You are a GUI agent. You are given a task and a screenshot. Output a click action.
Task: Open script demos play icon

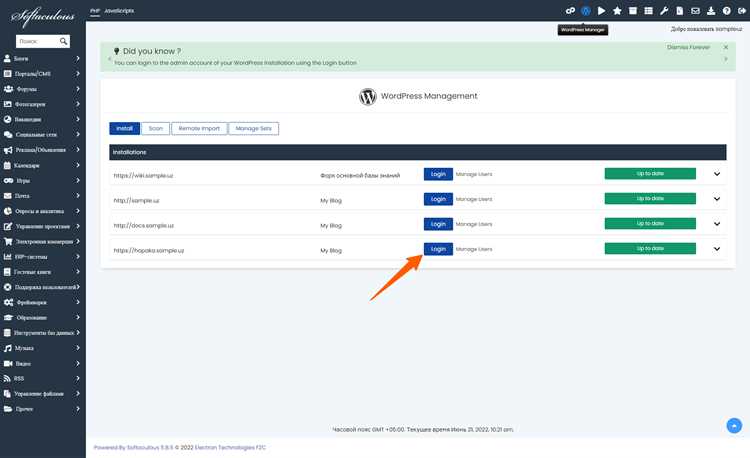coord(601,11)
